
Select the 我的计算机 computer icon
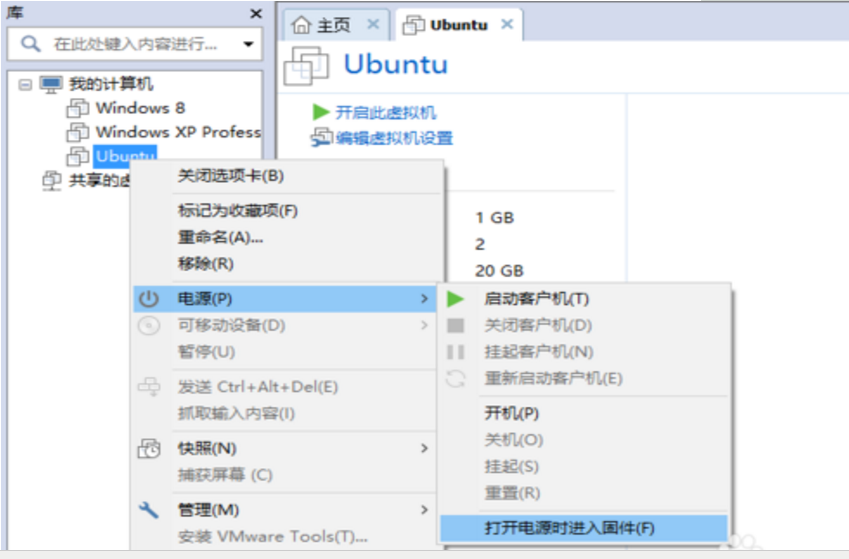pyautogui.click(x=51, y=84)
